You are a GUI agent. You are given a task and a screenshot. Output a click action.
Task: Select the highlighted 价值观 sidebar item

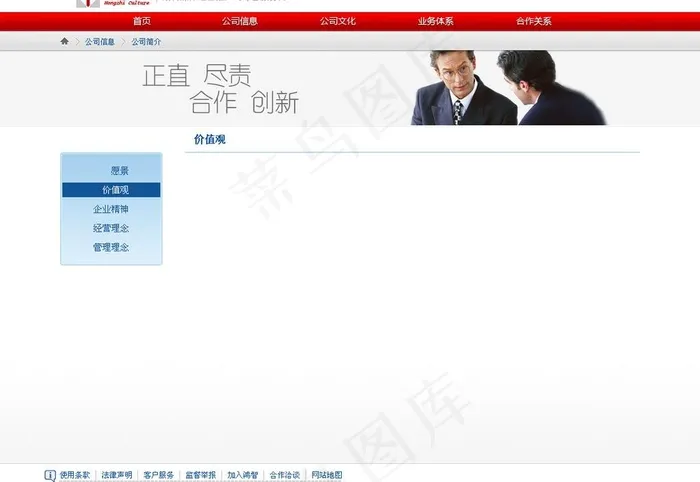(x=115, y=190)
